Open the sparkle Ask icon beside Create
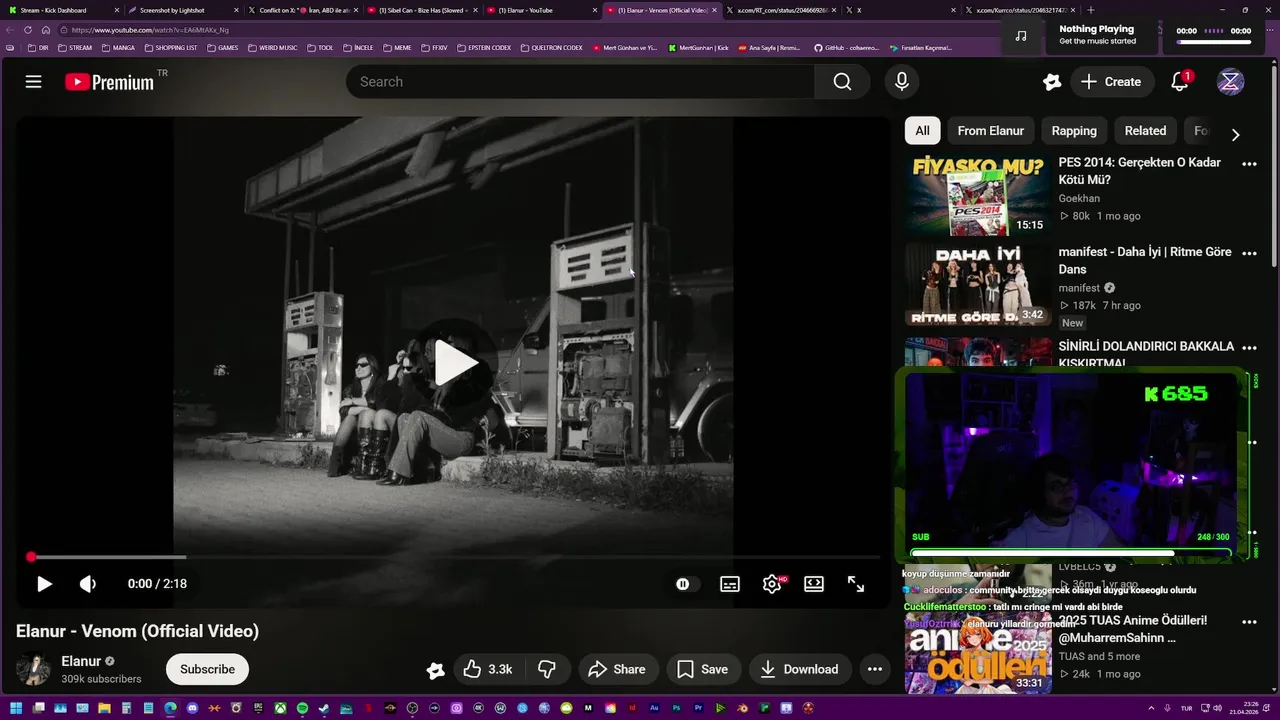The height and width of the screenshot is (720, 1280). 1051,82
